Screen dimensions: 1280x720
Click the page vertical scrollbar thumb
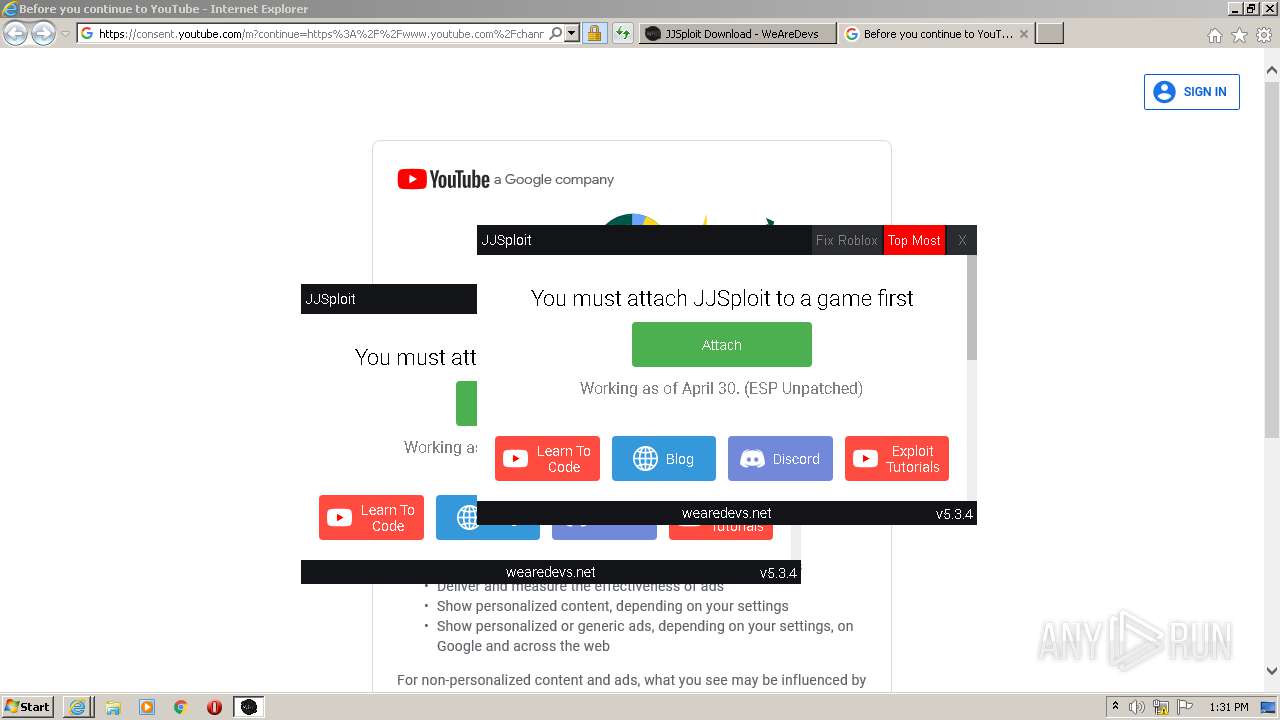tap(1272, 258)
